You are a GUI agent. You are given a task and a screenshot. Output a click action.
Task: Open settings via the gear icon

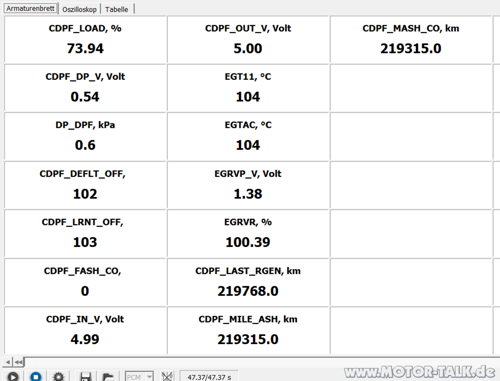59,377
